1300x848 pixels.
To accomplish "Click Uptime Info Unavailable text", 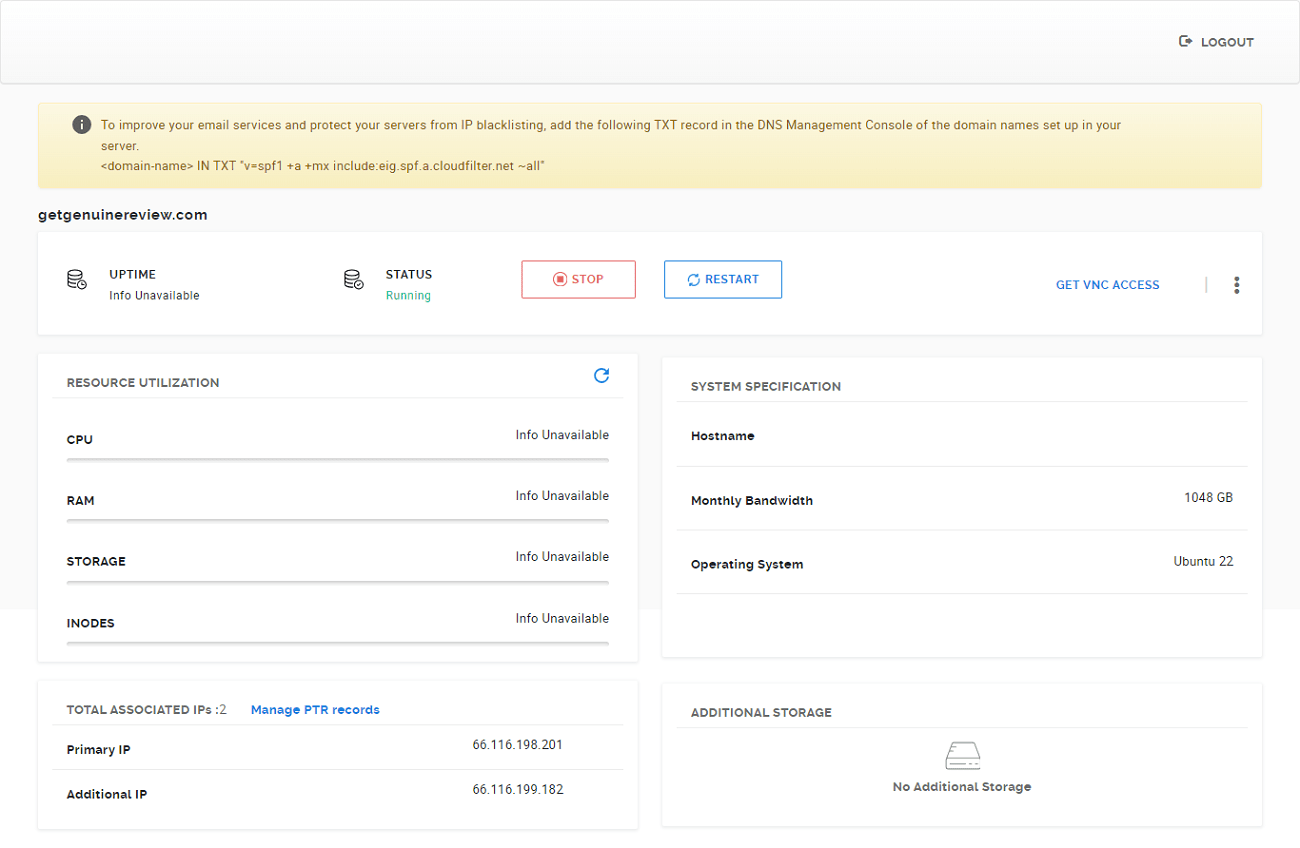I will 154,296.
